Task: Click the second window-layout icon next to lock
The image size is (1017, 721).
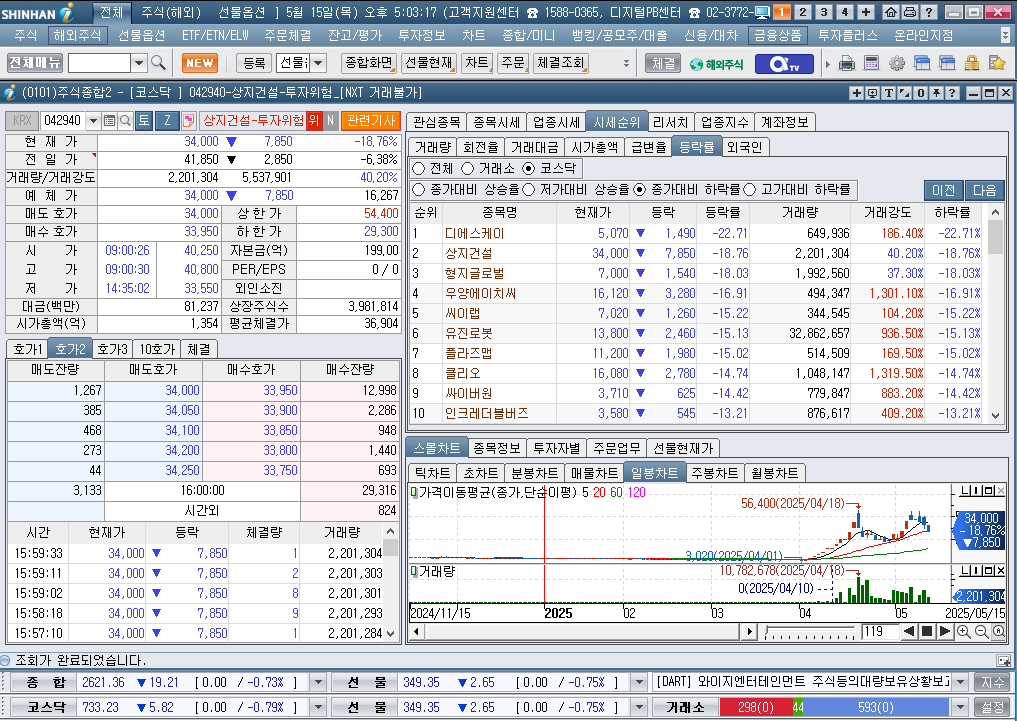Action: click(947, 64)
